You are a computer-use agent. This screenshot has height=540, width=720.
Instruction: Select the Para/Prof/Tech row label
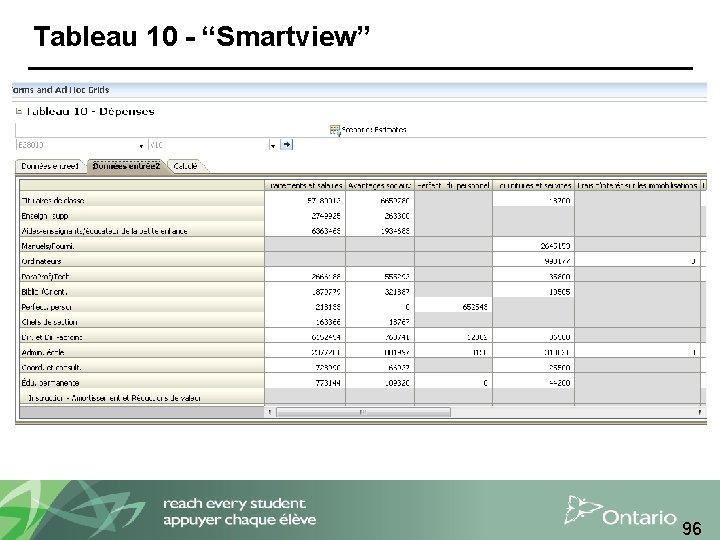coord(142,276)
